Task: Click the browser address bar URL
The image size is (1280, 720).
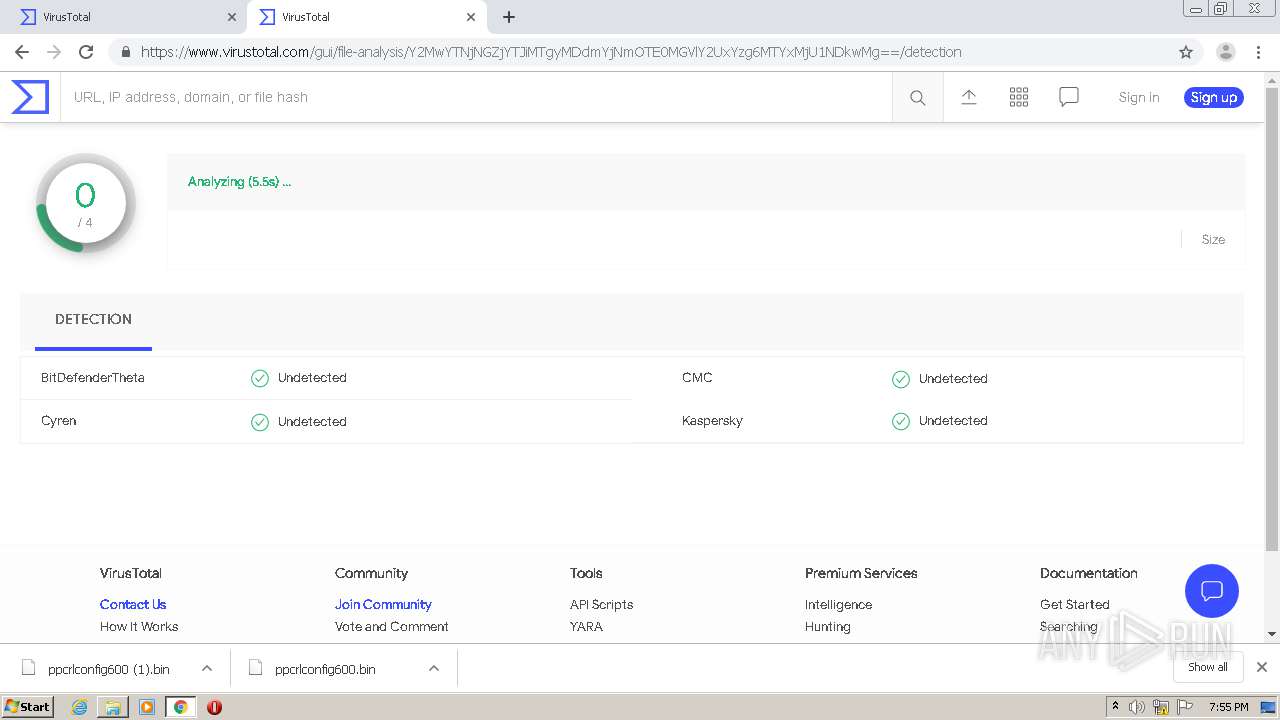Action: click(551, 52)
